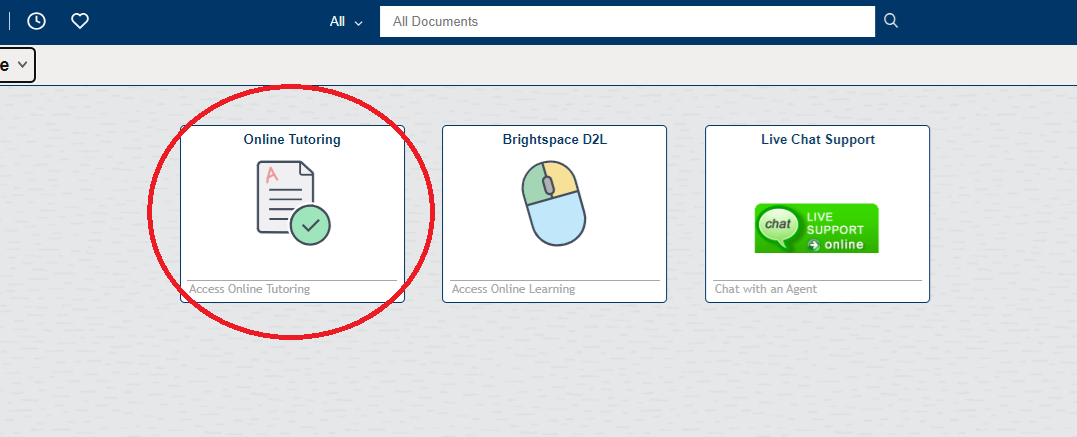Click the Live Support online chat image
Image resolution: width=1077 pixels, height=437 pixels.
[x=817, y=228]
